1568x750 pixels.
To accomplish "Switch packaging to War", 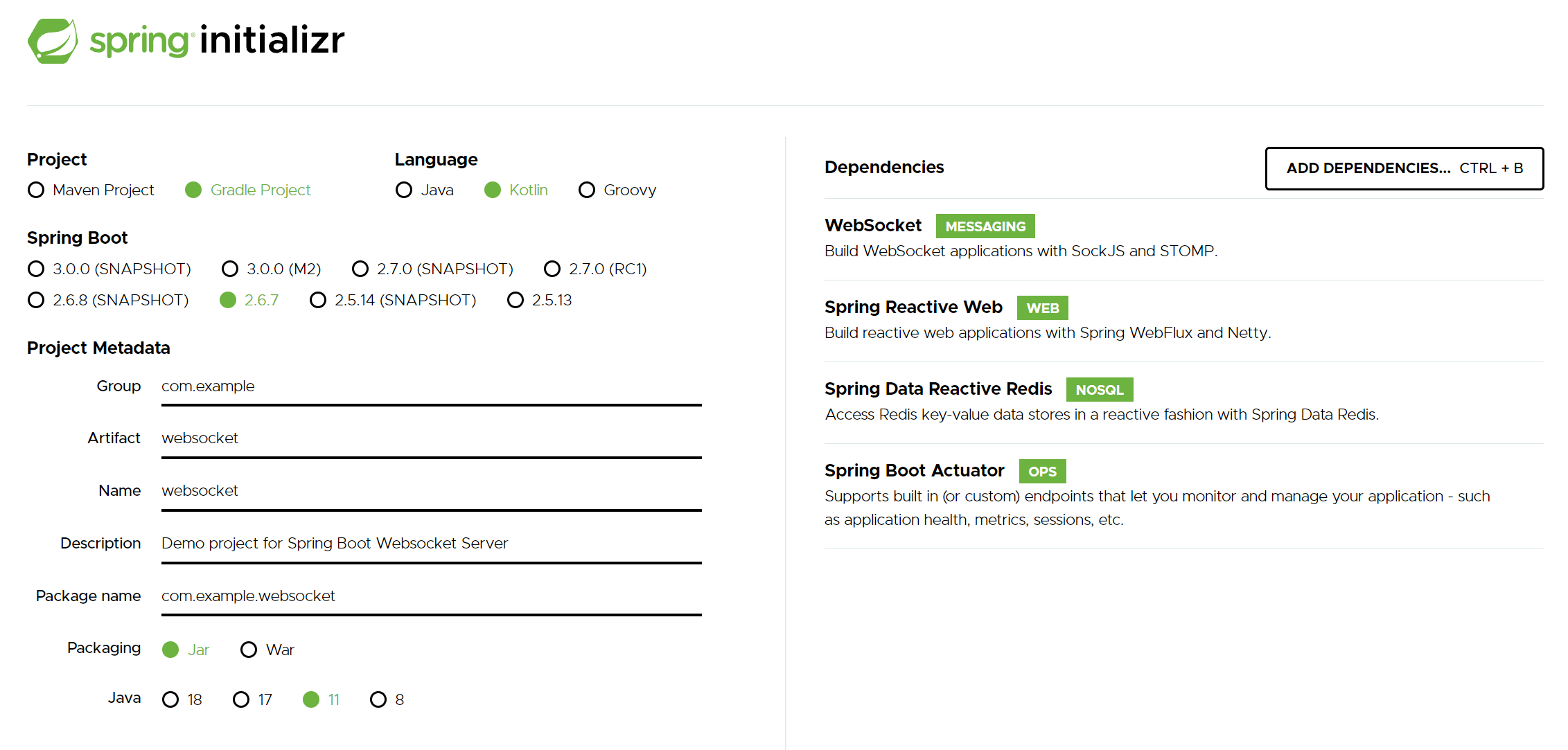I will tap(249, 650).
